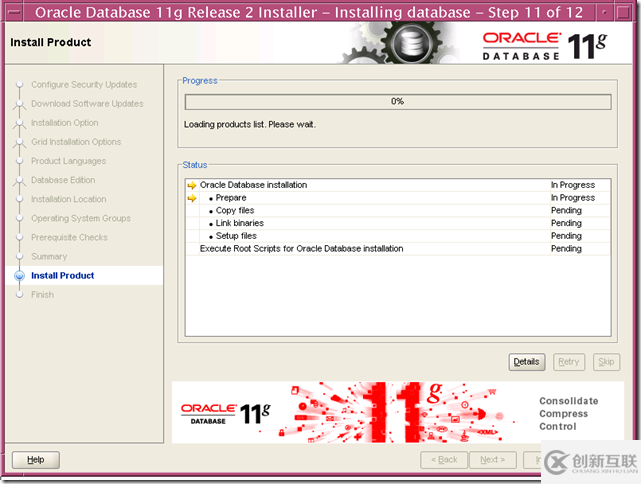The height and width of the screenshot is (484, 641).
Task: Select the Link binaries status row
Action: [398, 223]
